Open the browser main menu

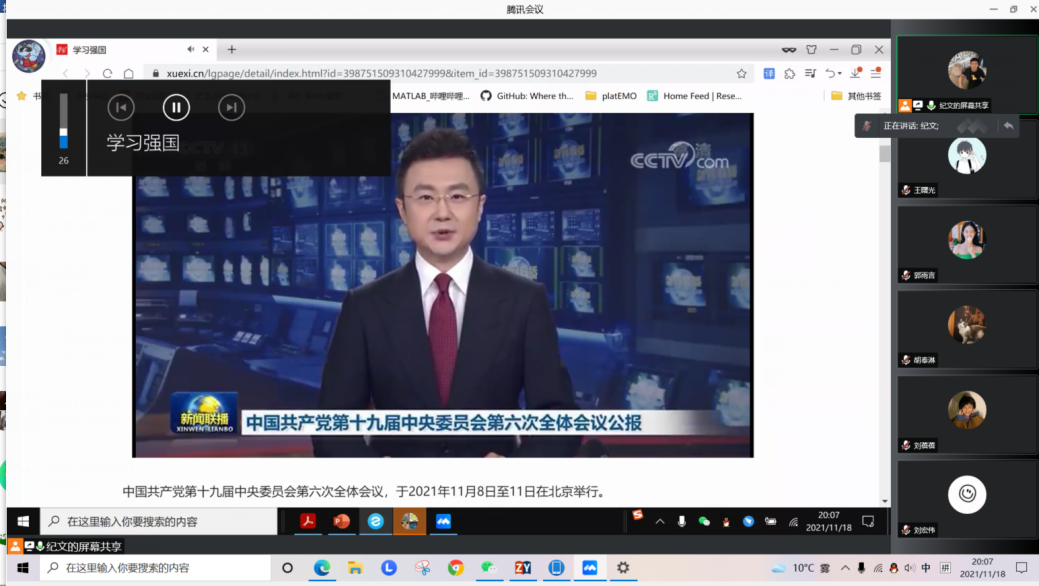(876, 73)
